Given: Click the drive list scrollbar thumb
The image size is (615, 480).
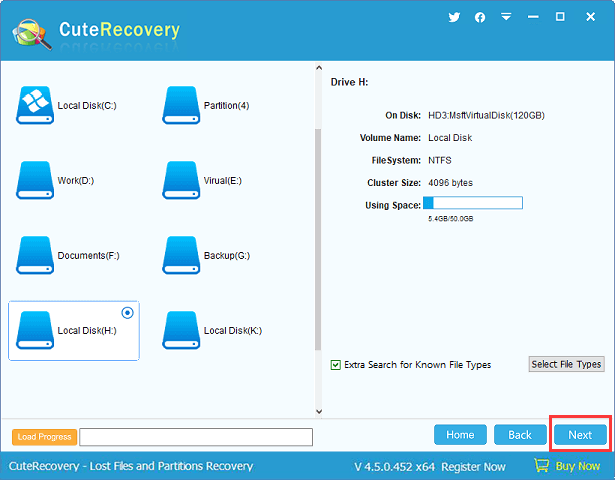Looking at the screenshot, I should point(318,239).
